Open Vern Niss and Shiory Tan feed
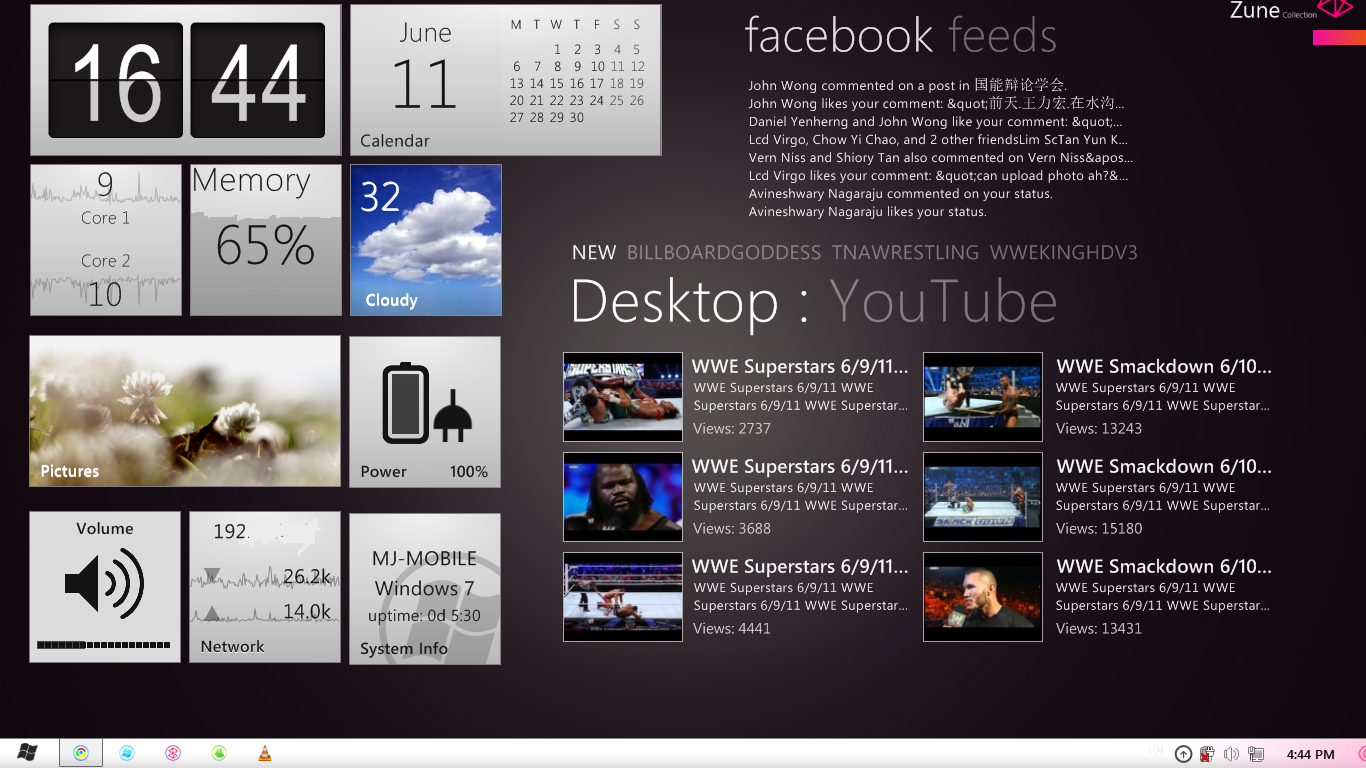1366x768 pixels. [x=940, y=157]
